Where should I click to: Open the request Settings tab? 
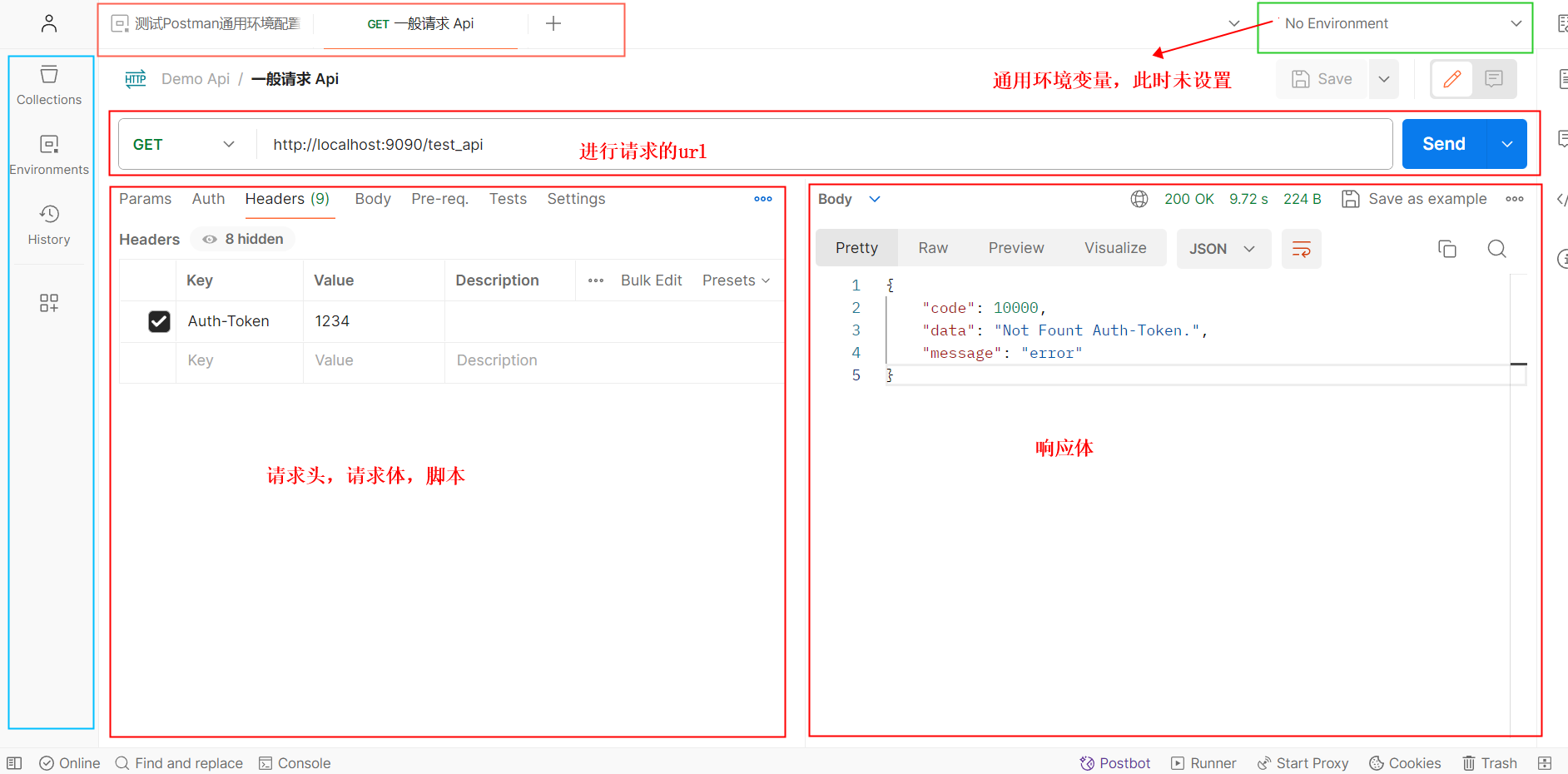(x=576, y=199)
